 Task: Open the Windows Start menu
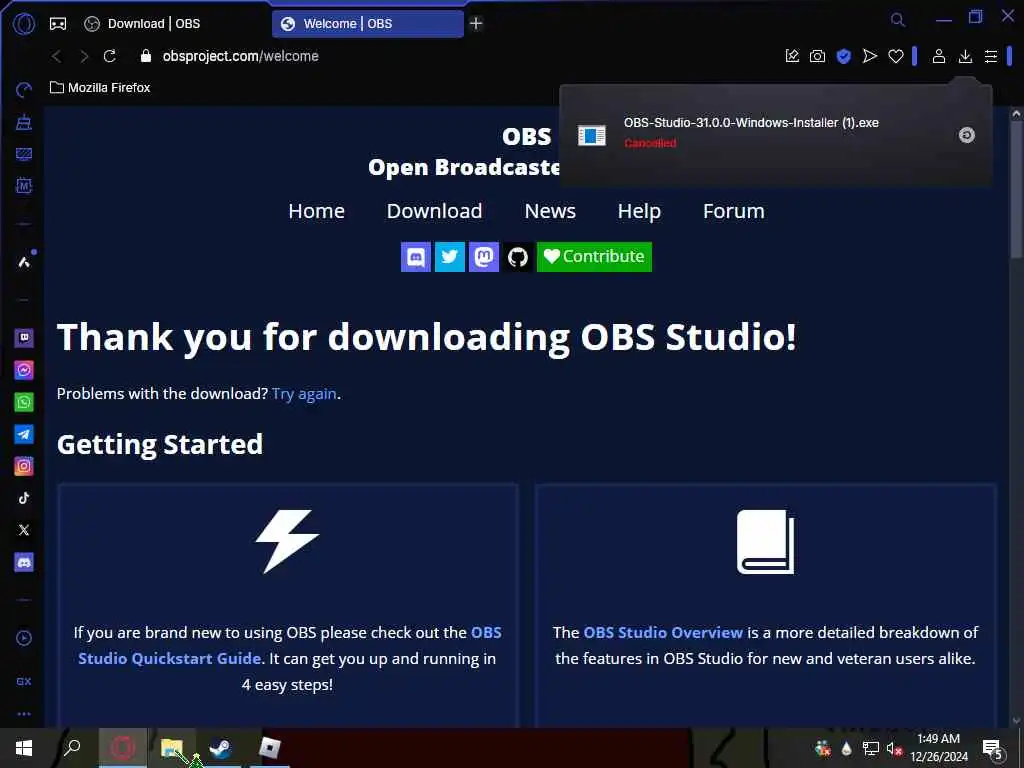coord(24,748)
